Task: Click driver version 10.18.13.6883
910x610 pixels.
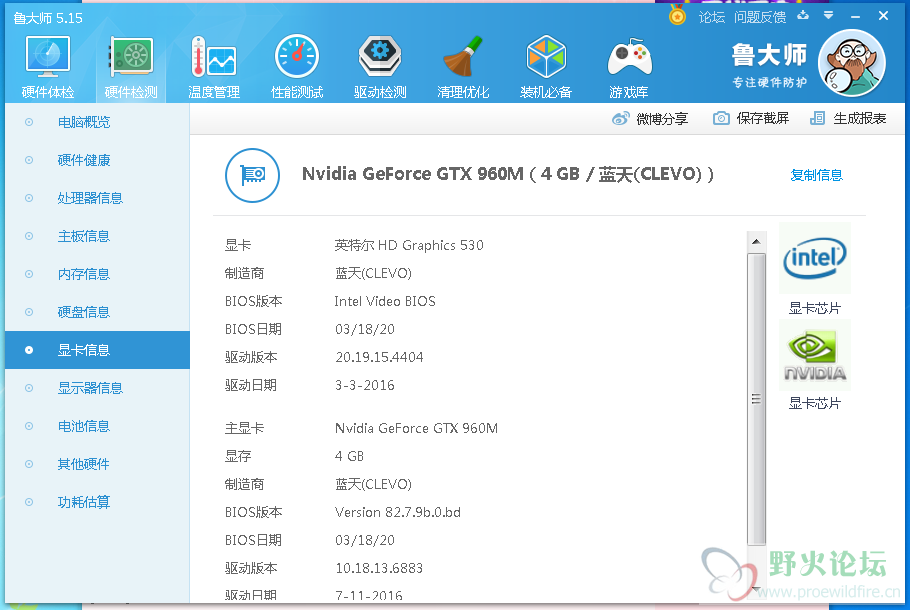Action: [379, 568]
